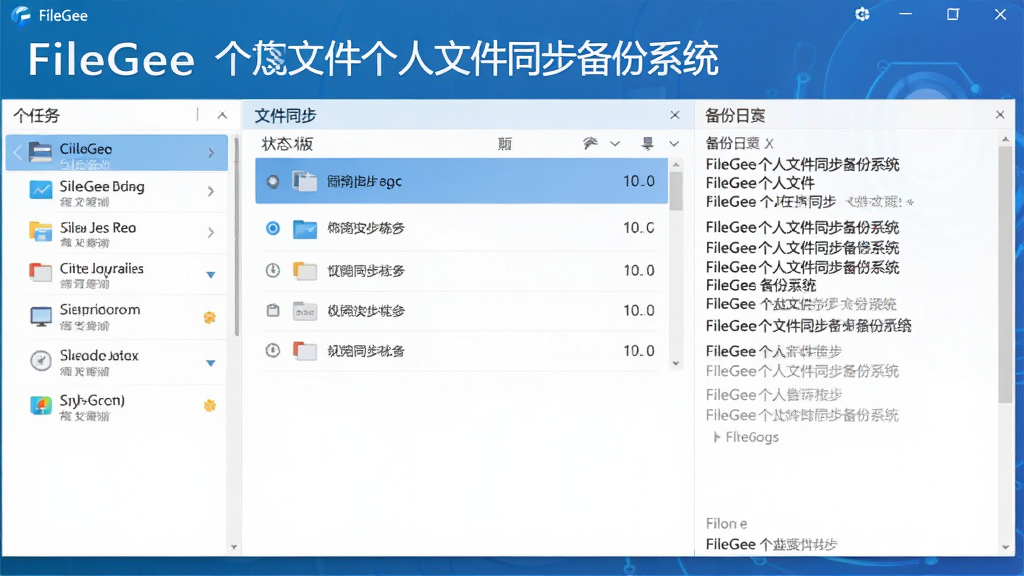Screen dimensions: 1024x576
Task: Click the sync list scrollbar thumb
Action: point(676,191)
